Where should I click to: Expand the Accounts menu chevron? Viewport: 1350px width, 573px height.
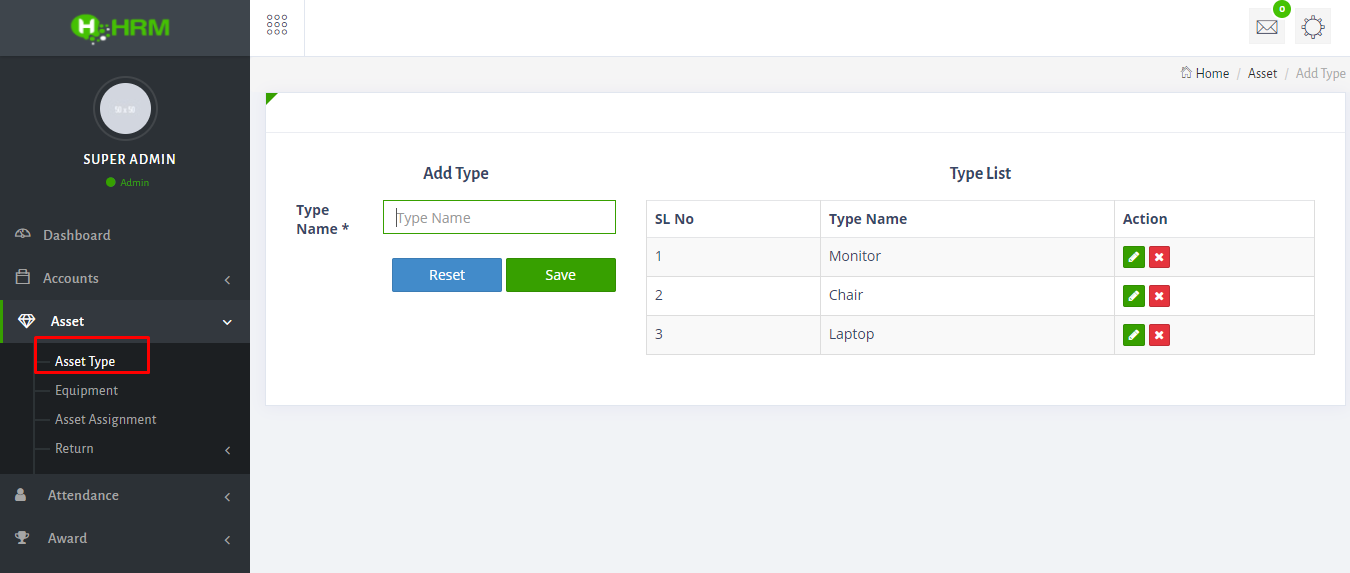coord(227,279)
